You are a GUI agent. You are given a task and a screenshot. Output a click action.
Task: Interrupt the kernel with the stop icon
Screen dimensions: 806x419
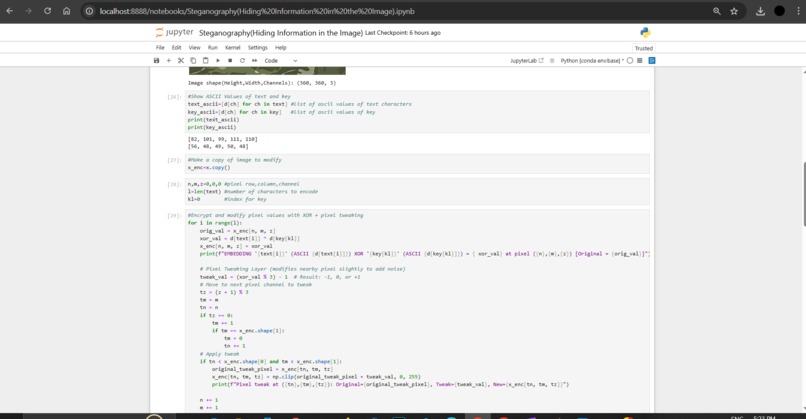(230, 61)
